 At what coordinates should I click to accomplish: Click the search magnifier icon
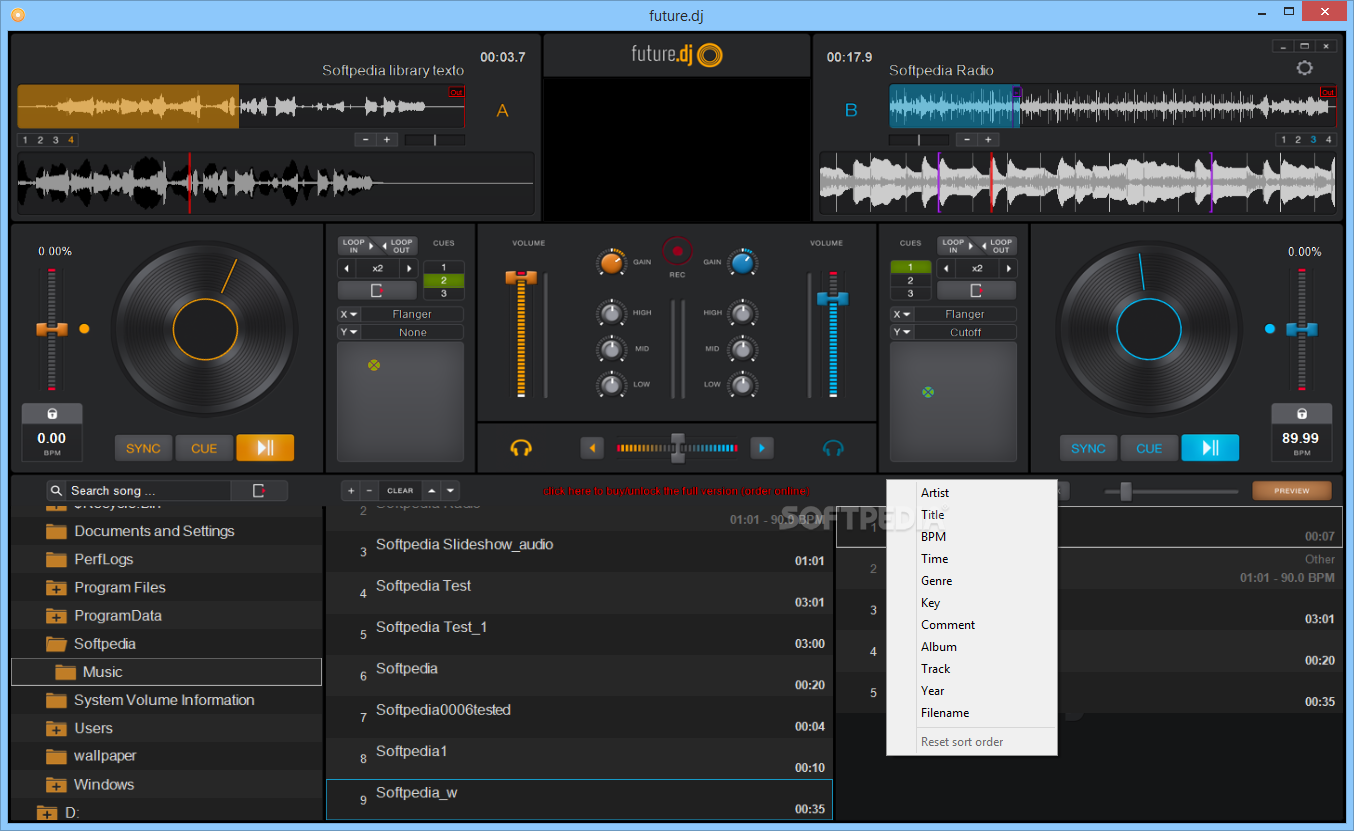tap(58, 490)
